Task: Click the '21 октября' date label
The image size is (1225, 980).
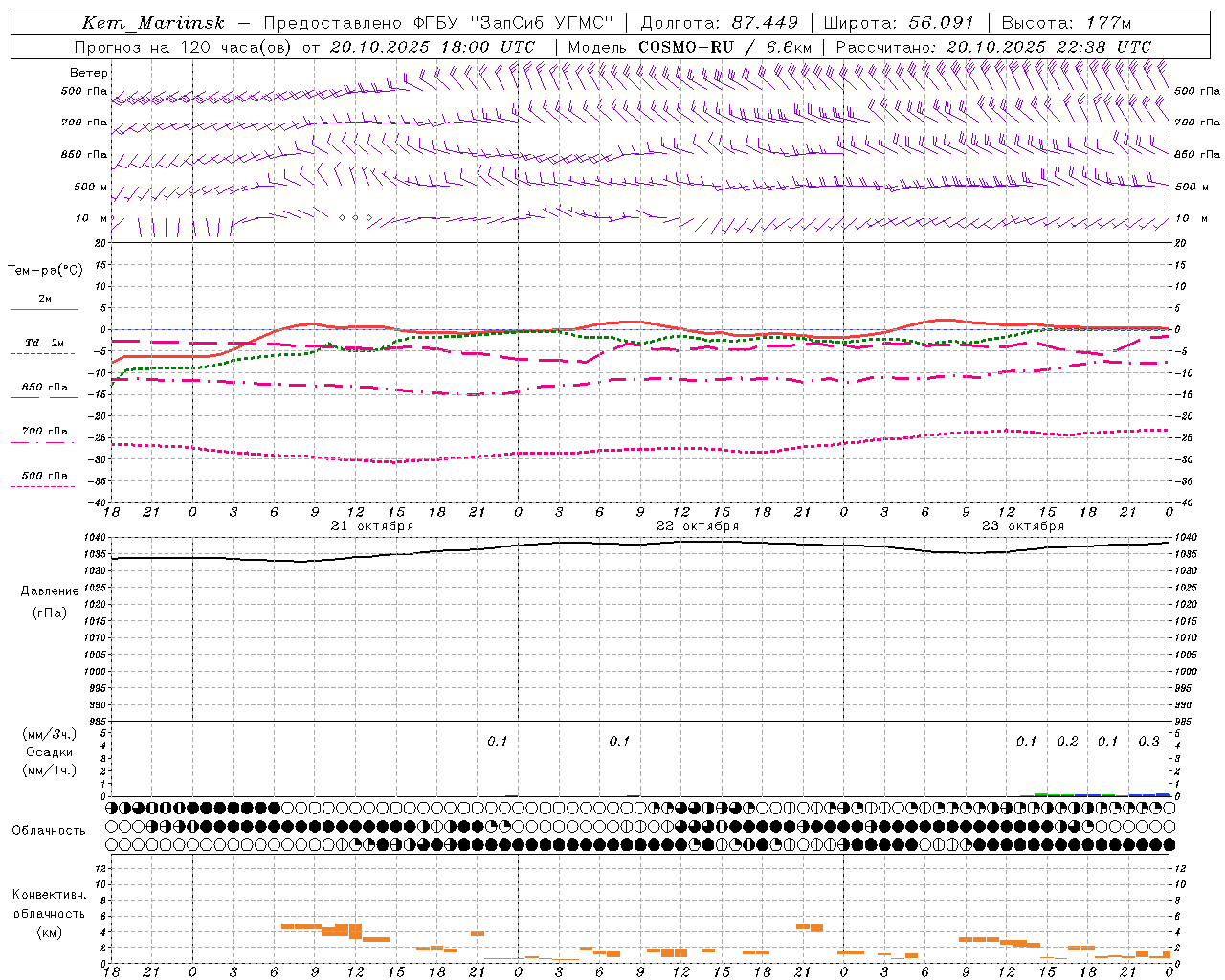Action: (372, 526)
